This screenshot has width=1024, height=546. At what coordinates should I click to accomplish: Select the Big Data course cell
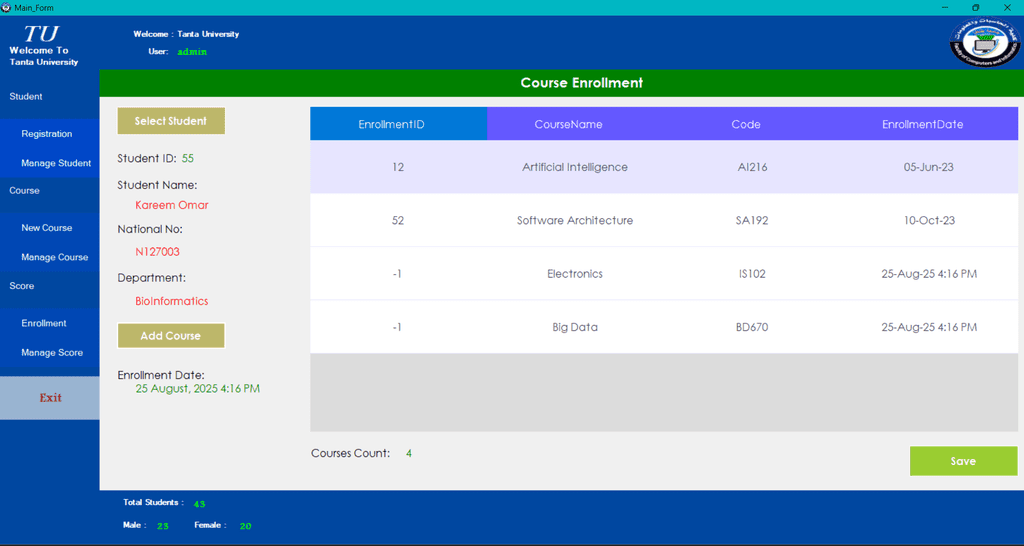click(575, 327)
